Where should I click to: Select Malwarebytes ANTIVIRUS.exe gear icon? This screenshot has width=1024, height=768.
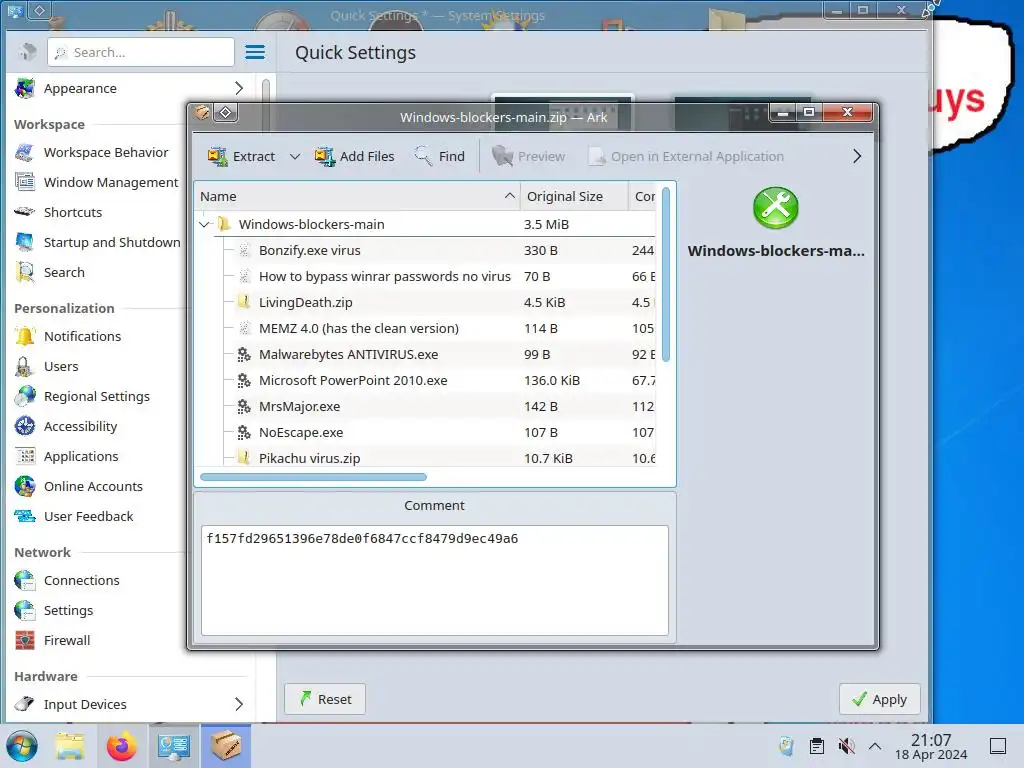[x=244, y=355]
